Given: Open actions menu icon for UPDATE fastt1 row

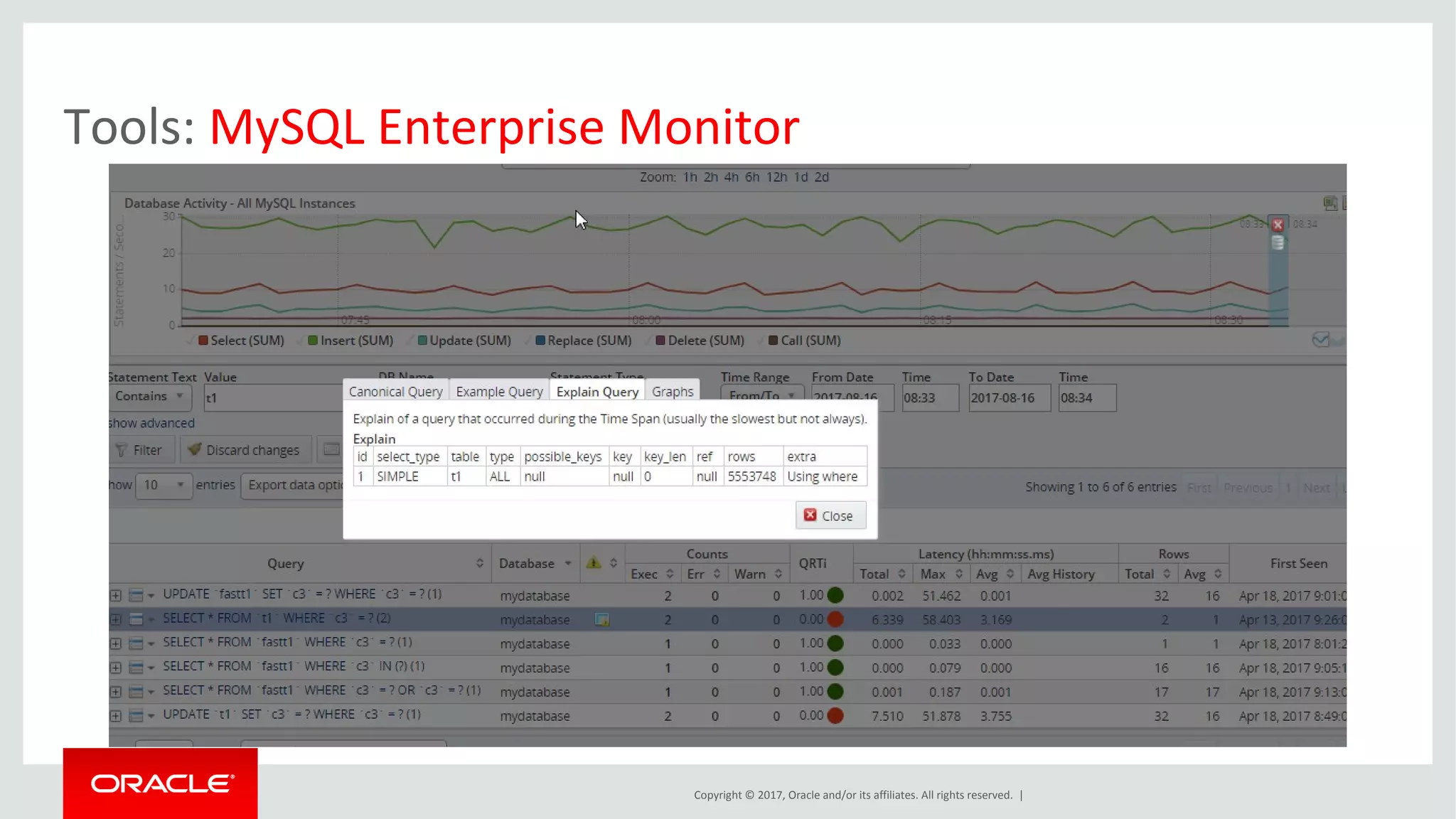Looking at the screenshot, I should click(x=141, y=595).
